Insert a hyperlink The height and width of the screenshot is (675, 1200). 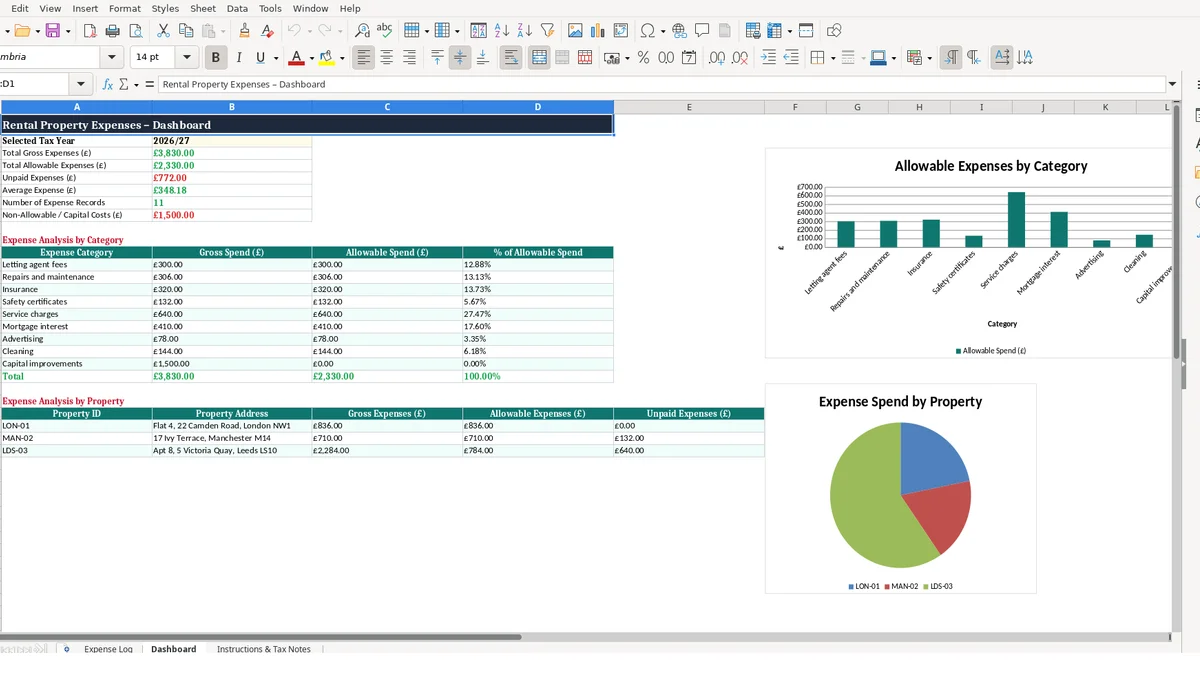pos(680,31)
